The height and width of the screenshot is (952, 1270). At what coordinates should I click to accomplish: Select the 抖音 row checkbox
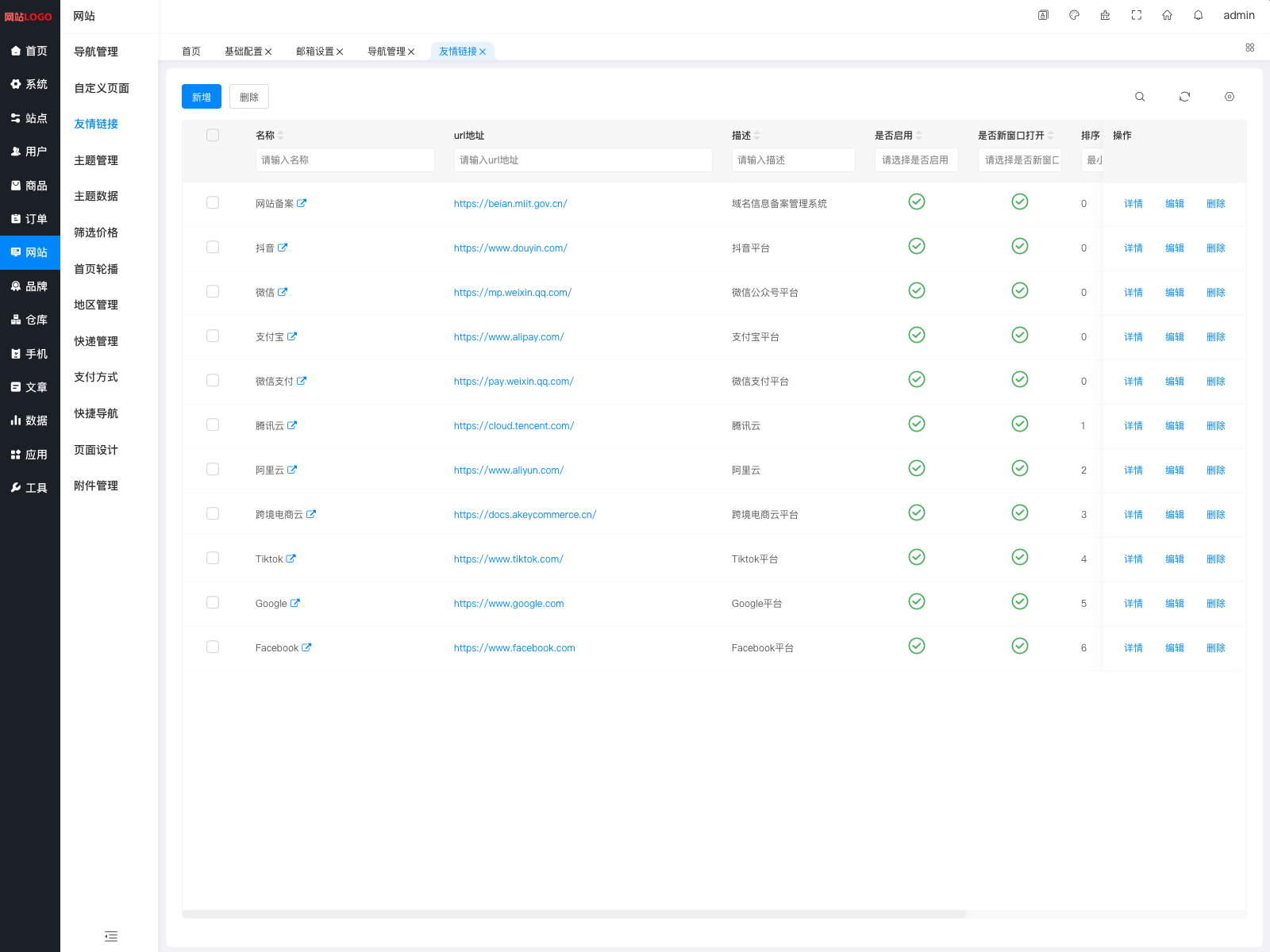click(x=213, y=248)
